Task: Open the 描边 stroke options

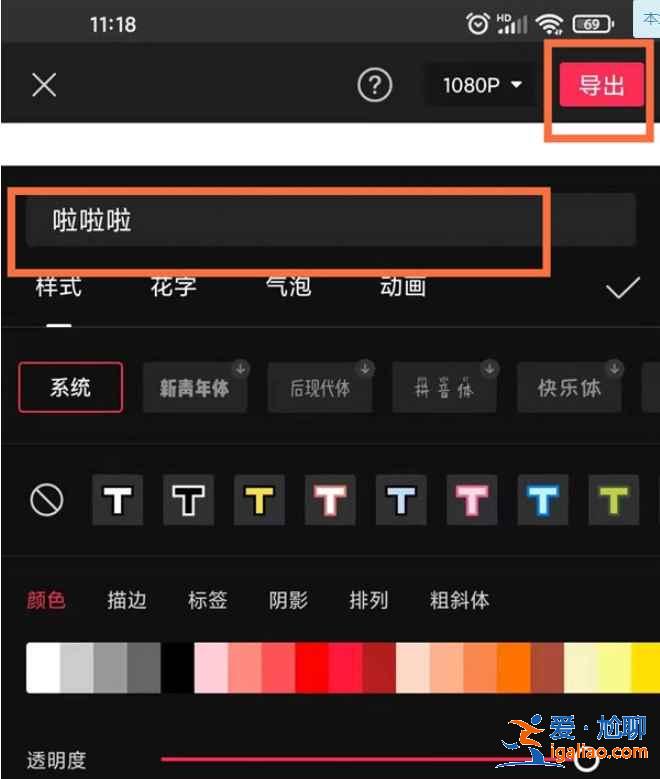Action: click(x=127, y=600)
